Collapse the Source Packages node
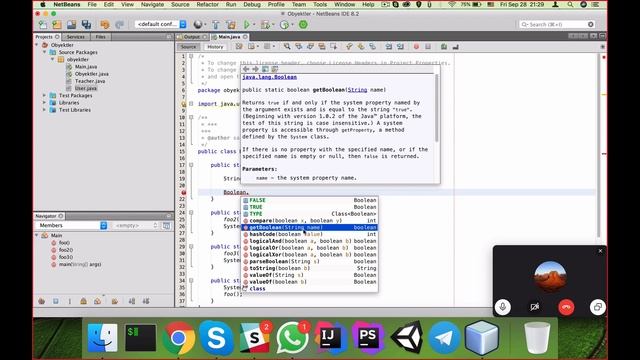 tap(45, 52)
